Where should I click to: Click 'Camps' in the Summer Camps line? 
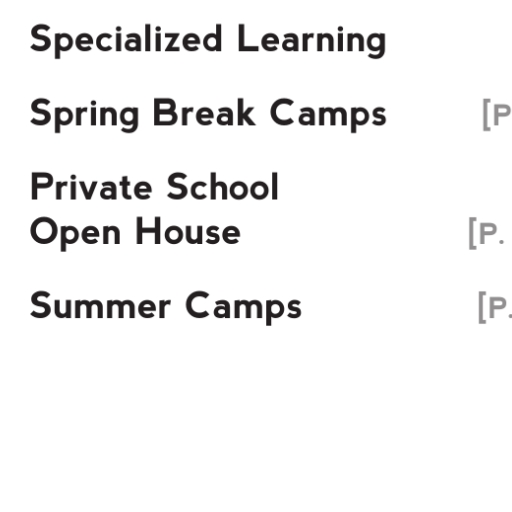tap(243, 308)
